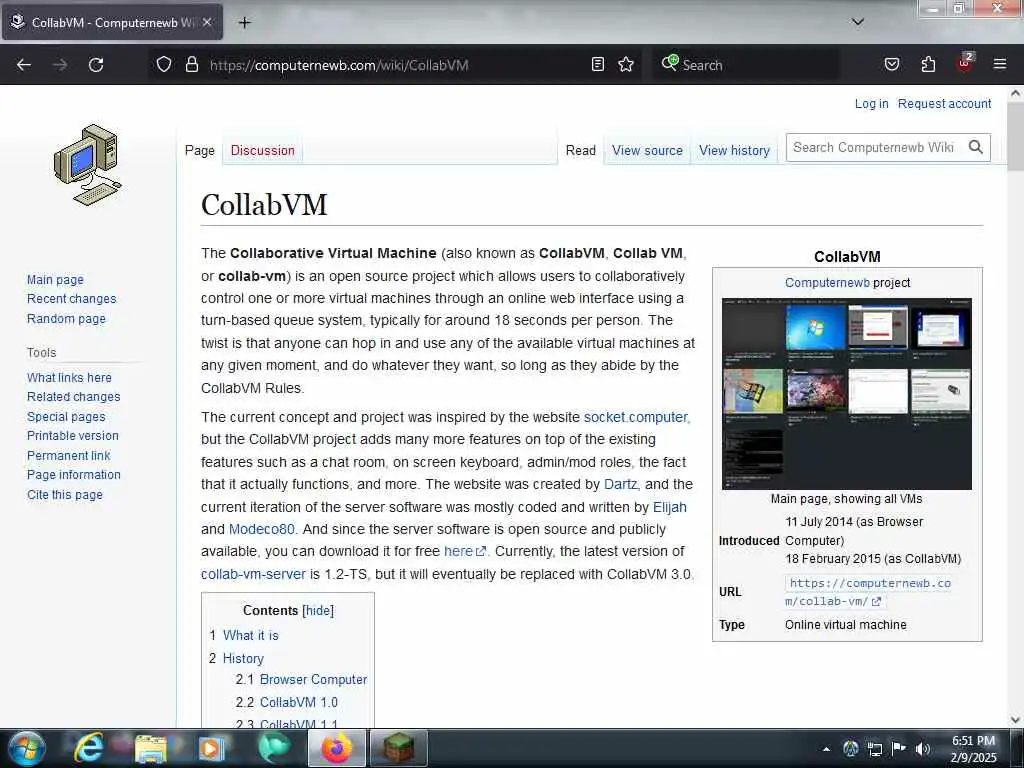
Task: Jump to History contents entry
Action: point(243,658)
